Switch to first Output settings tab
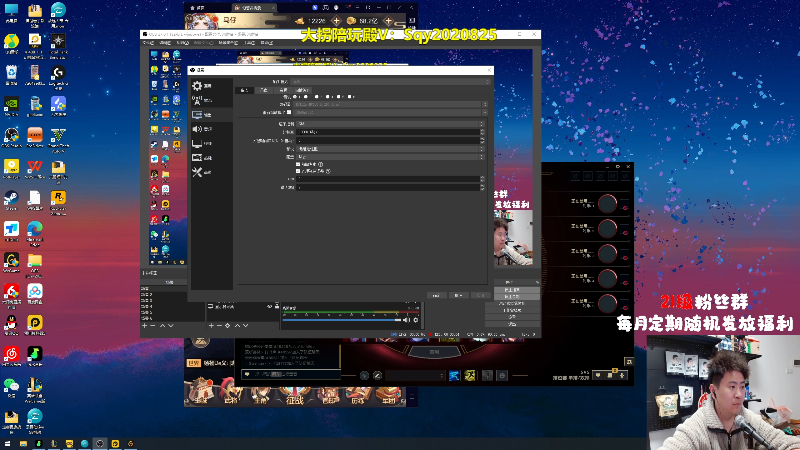Image resolution: width=800 pixels, height=450 pixels. click(244, 90)
